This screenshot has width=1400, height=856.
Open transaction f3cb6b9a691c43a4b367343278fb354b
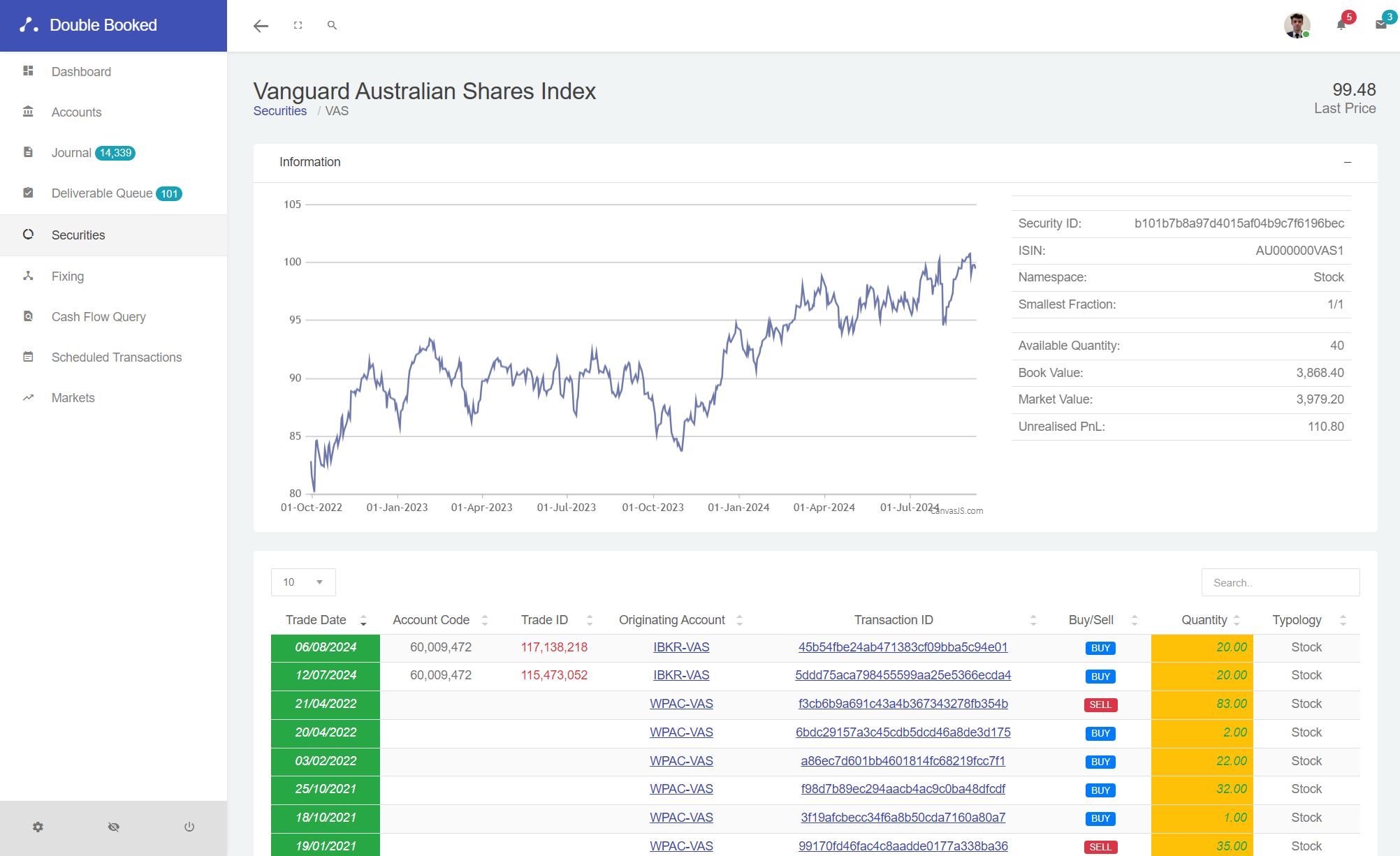tap(903, 704)
